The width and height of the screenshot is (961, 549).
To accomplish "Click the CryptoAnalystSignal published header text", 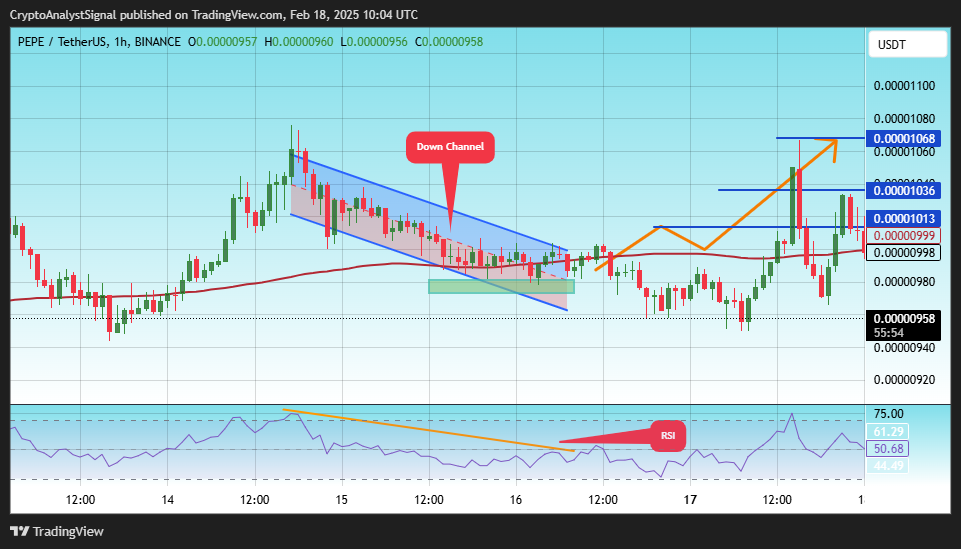I will (214, 15).
